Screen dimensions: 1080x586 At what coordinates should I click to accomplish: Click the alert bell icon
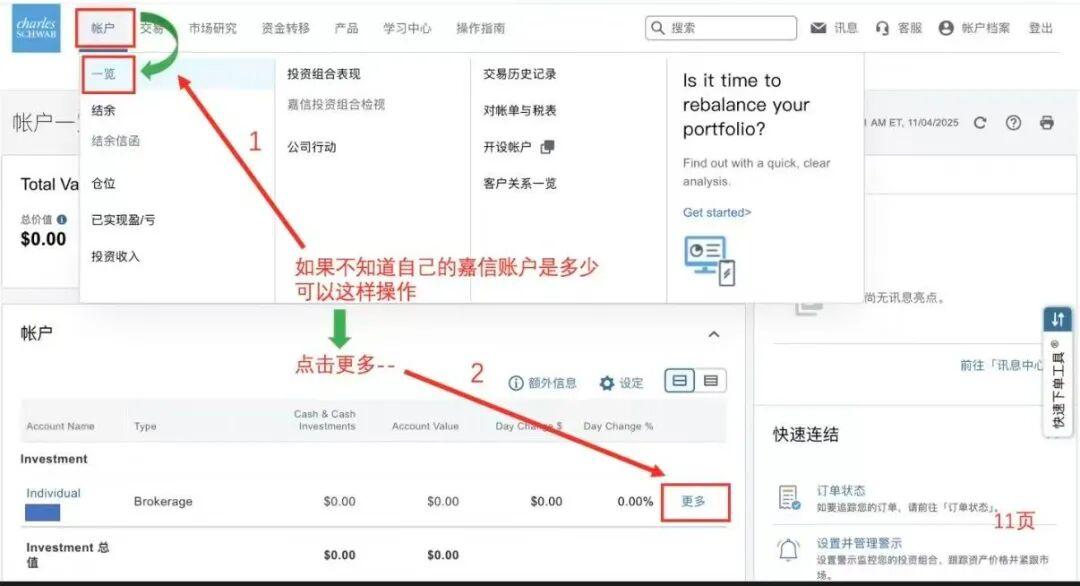(789, 550)
